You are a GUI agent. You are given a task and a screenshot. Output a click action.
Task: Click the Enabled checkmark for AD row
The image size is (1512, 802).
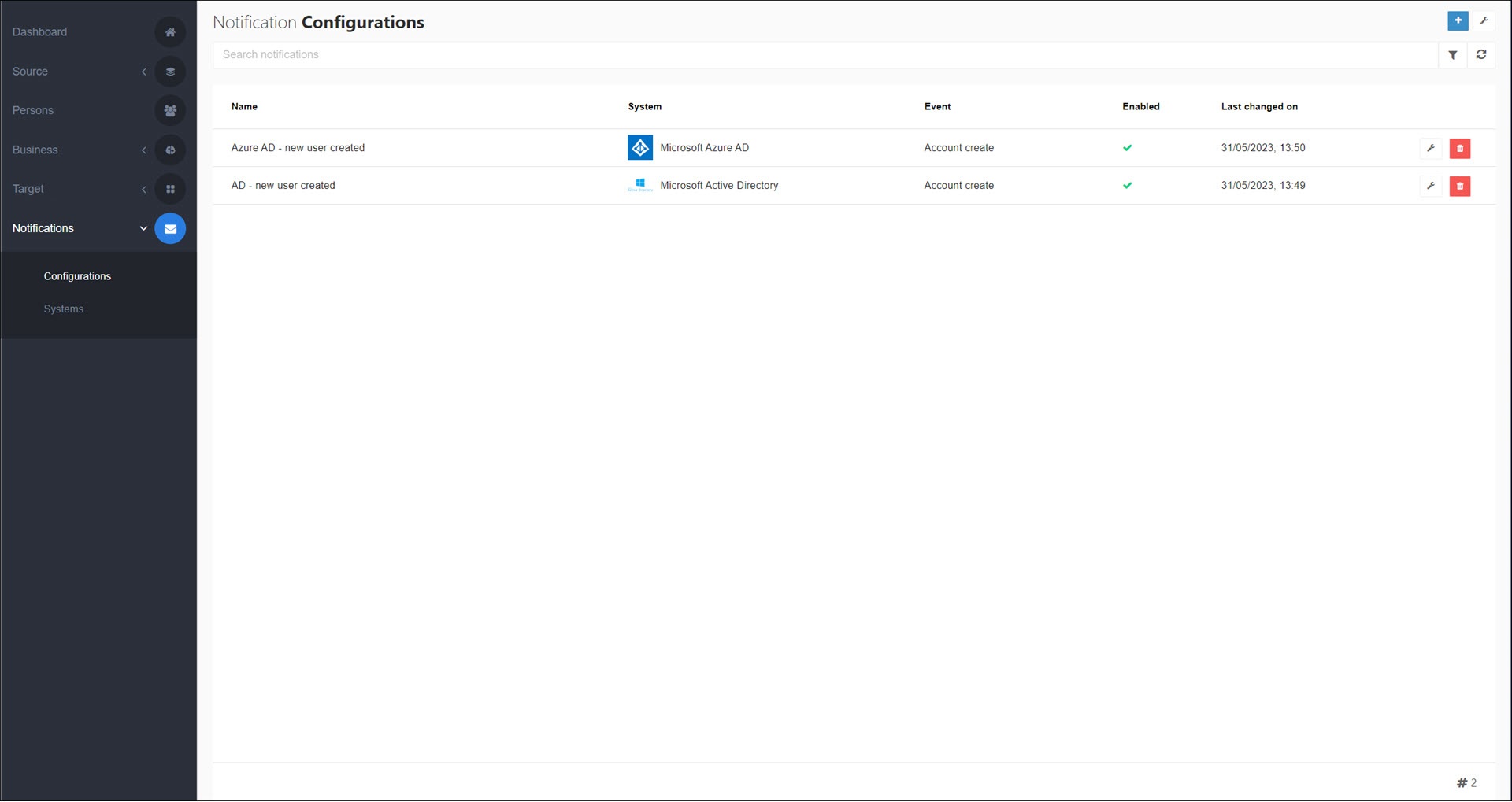pos(1128,186)
